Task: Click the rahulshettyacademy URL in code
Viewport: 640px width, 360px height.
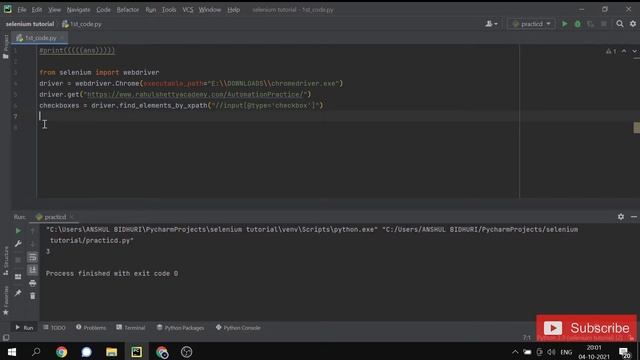Action: pos(195,94)
